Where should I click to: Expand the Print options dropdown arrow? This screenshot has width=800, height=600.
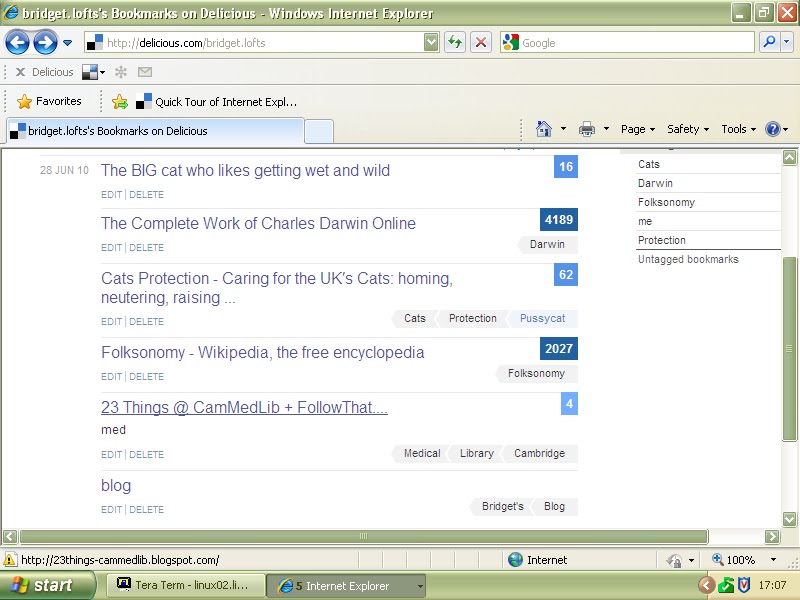(x=606, y=129)
